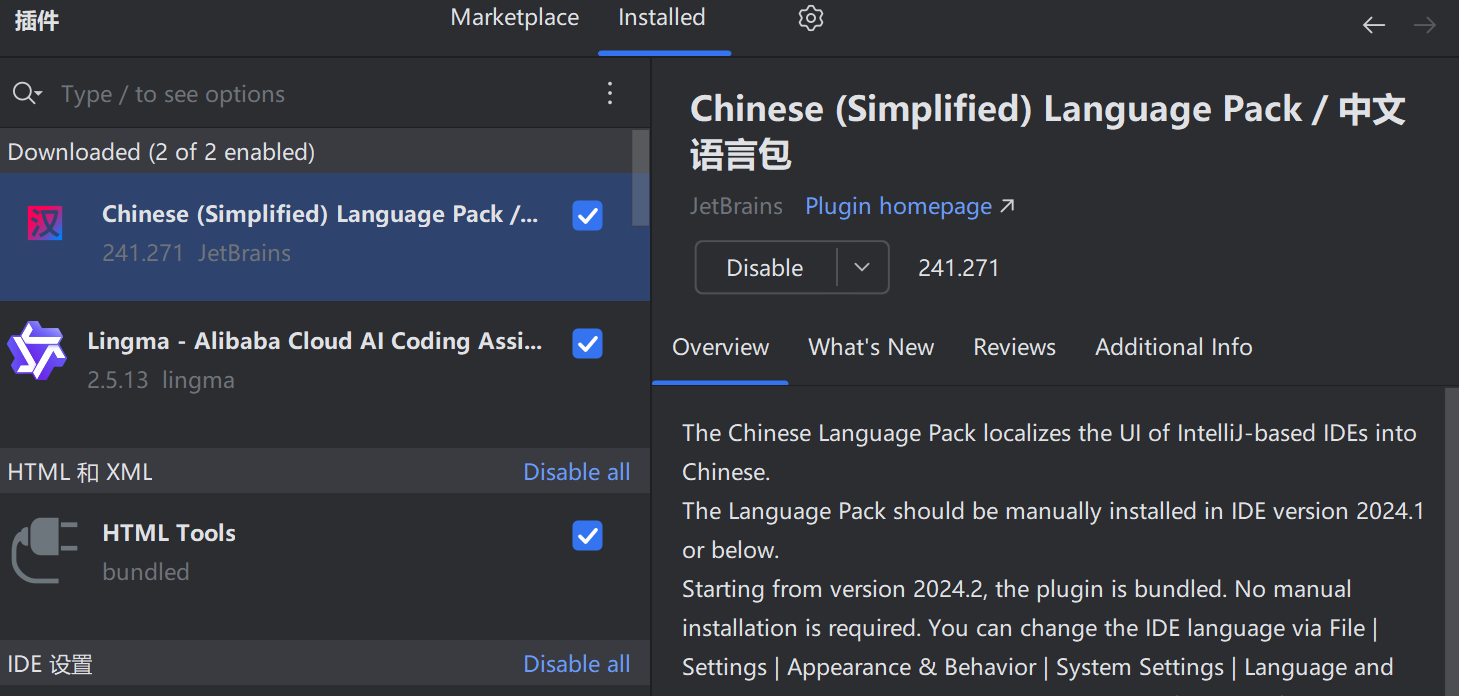Toggle the HTML Tools checkbox
1459x696 pixels.
pos(587,536)
